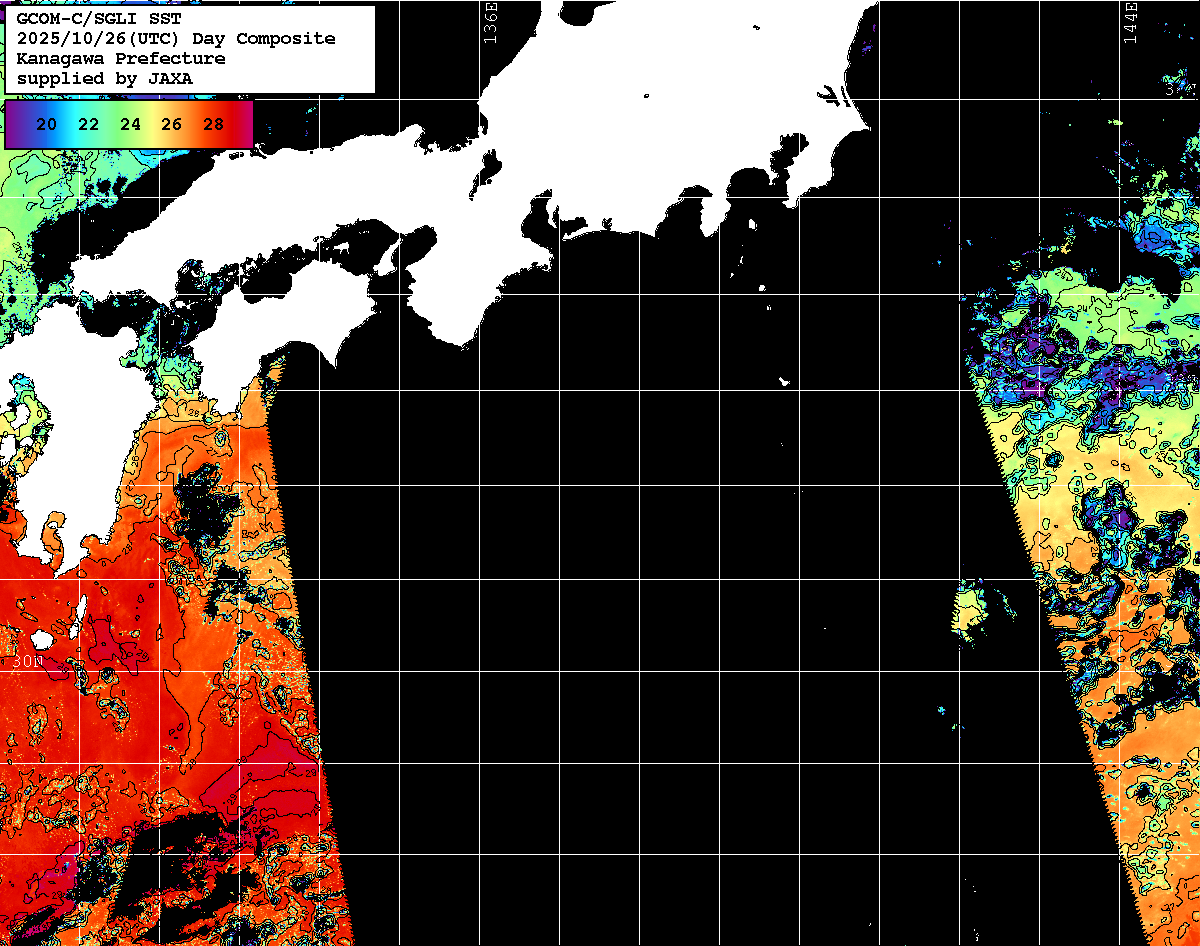Click the 144E longitude label

point(1131,22)
